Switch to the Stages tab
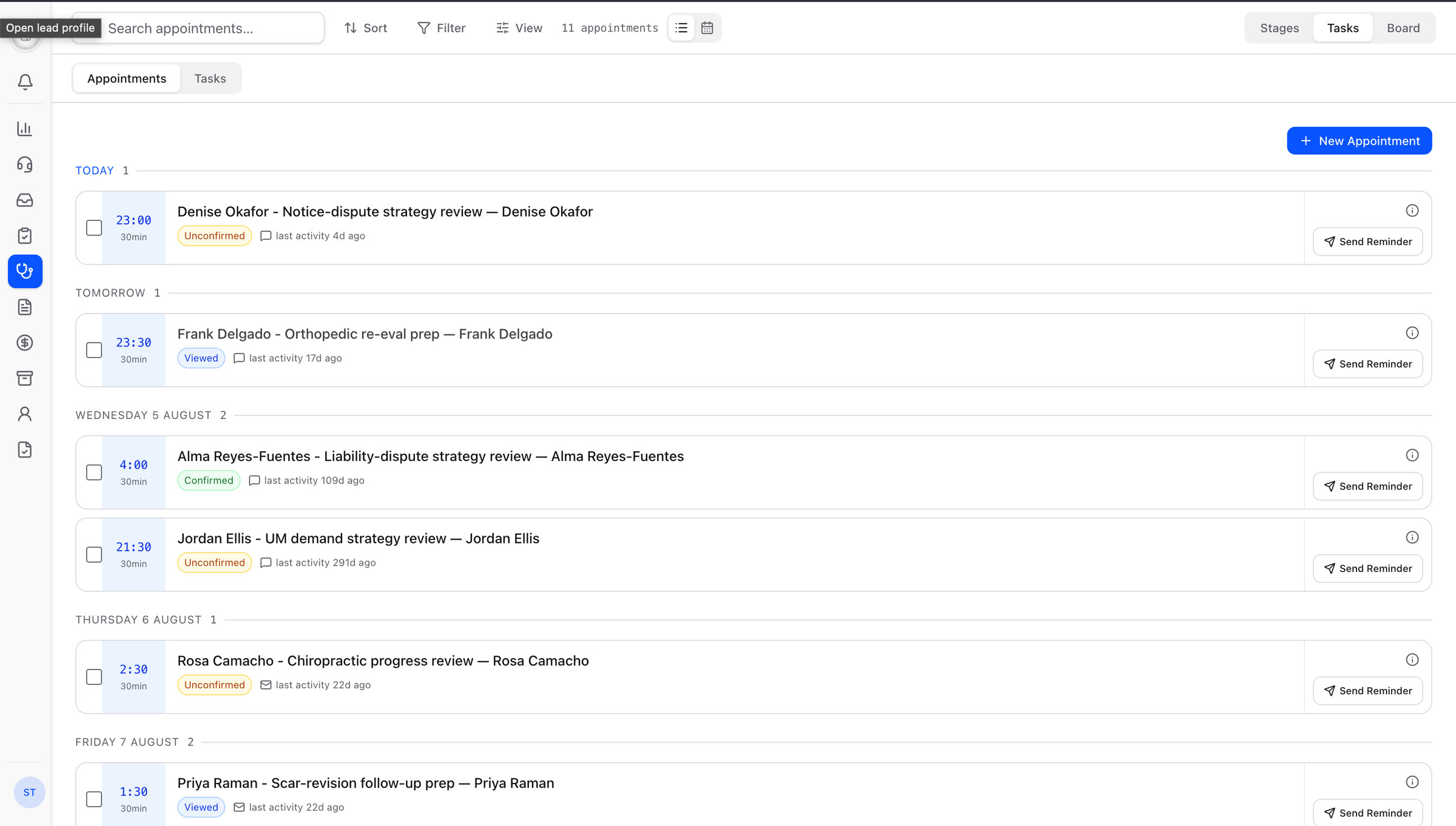The width and height of the screenshot is (1456, 826). pos(1279,28)
